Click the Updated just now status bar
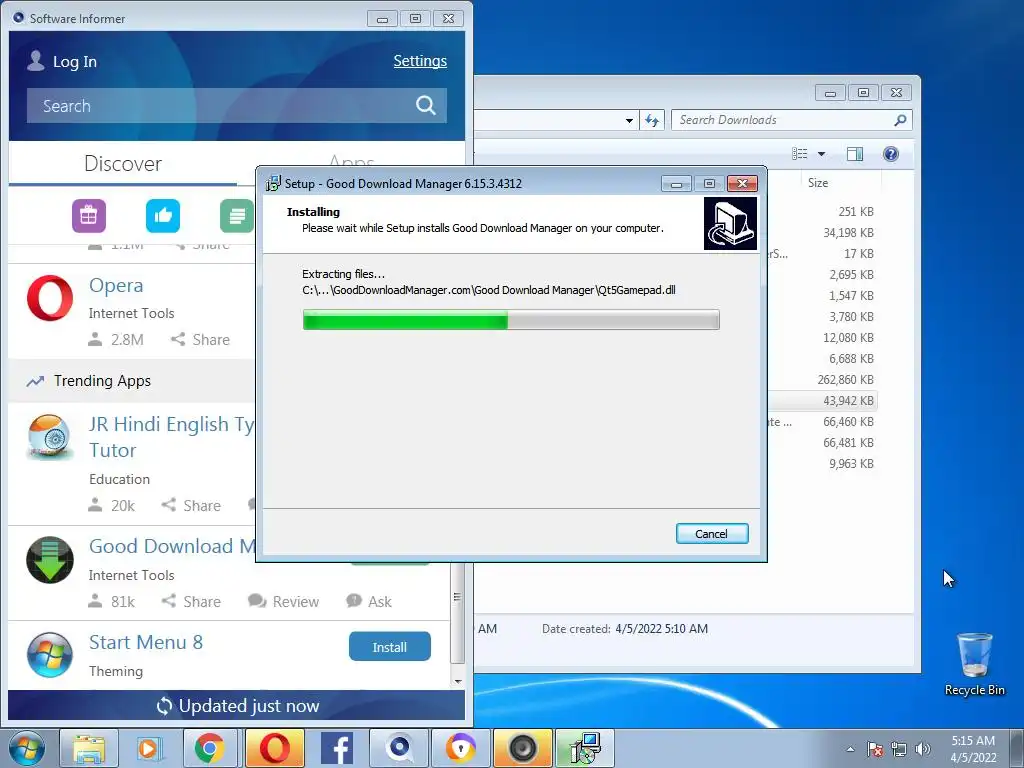This screenshot has width=1024, height=768. coord(236,705)
